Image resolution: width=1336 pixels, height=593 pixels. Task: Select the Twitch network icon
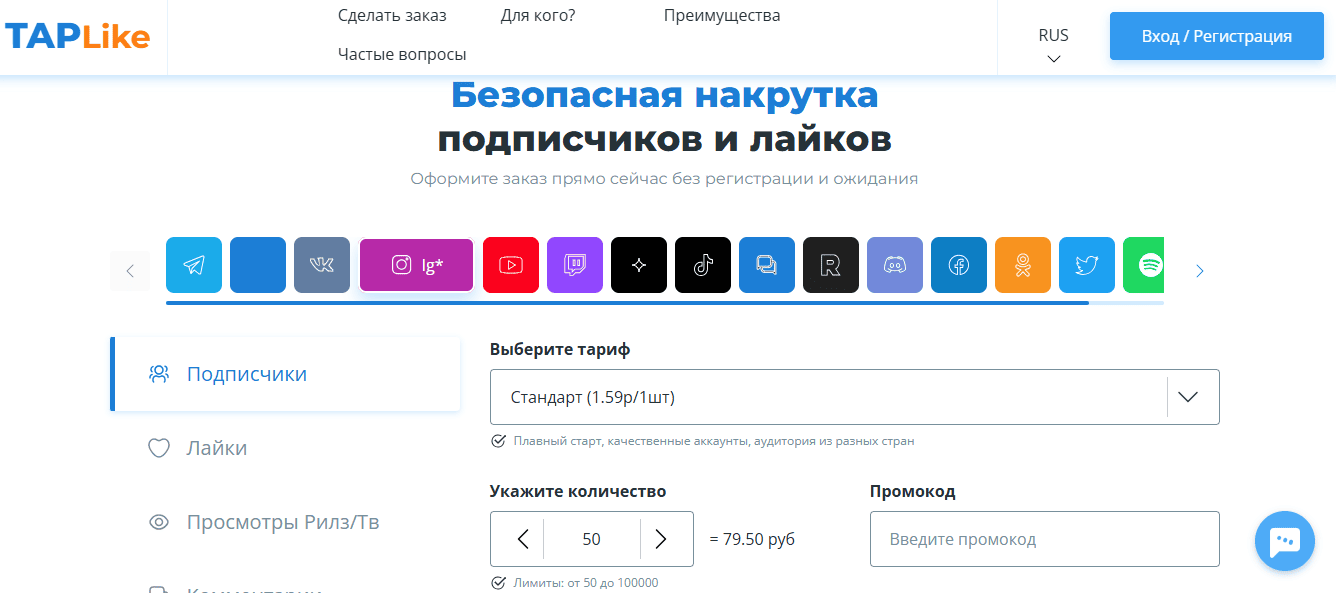[575, 265]
